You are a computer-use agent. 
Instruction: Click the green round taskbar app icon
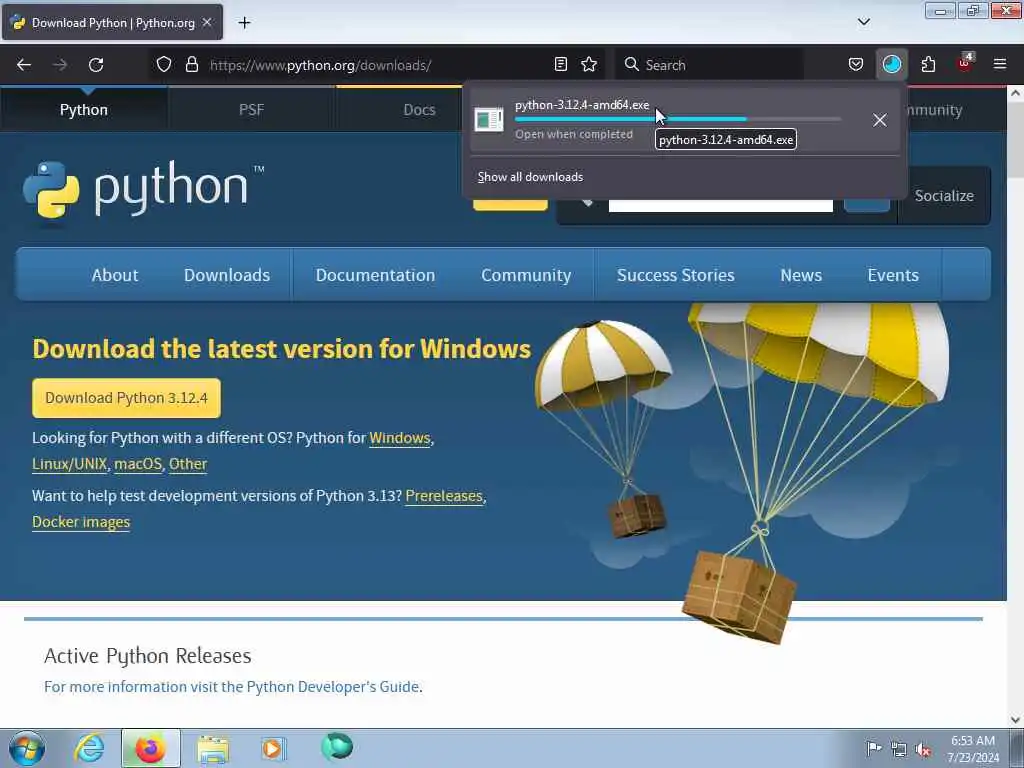tap(337, 746)
